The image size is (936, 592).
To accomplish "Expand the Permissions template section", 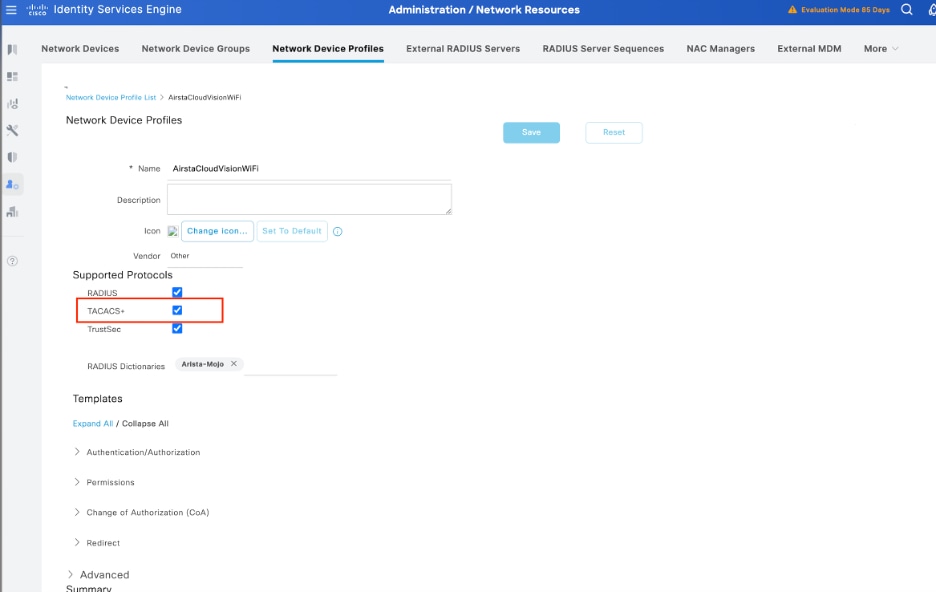I will (77, 482).
